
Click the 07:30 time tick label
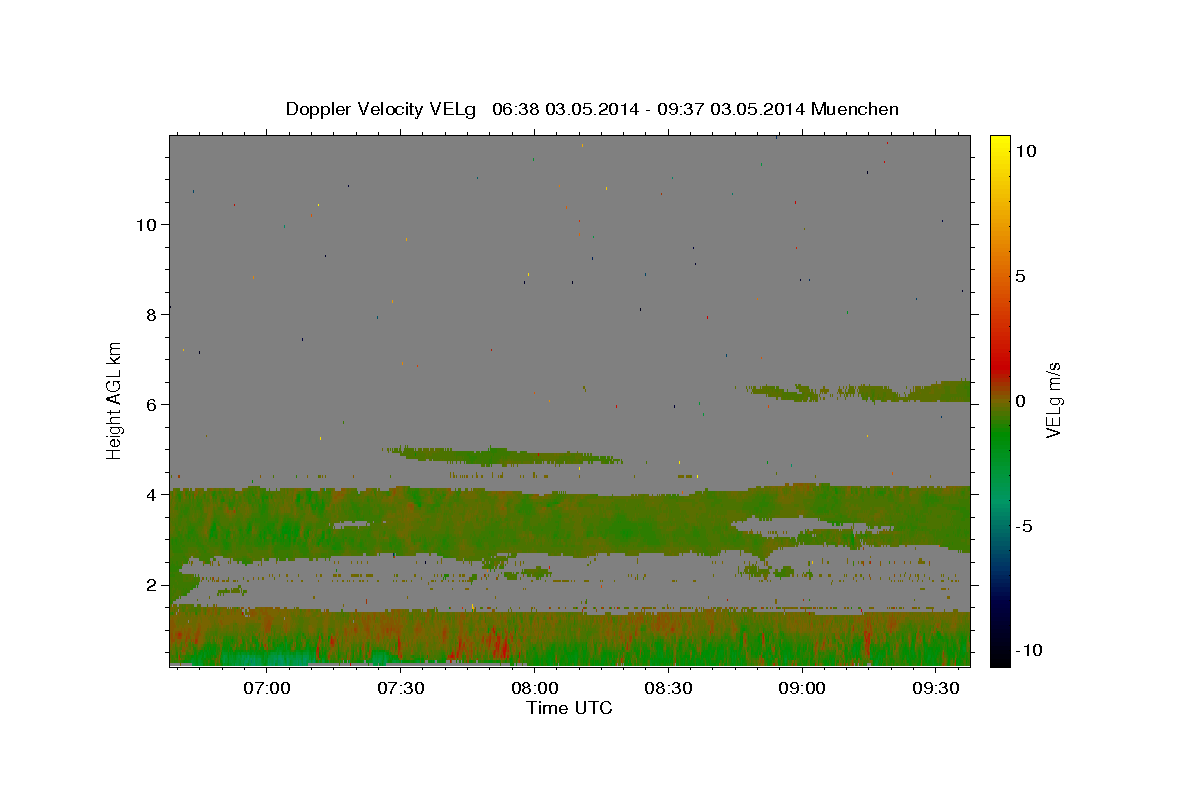click(x=401, y=688)
